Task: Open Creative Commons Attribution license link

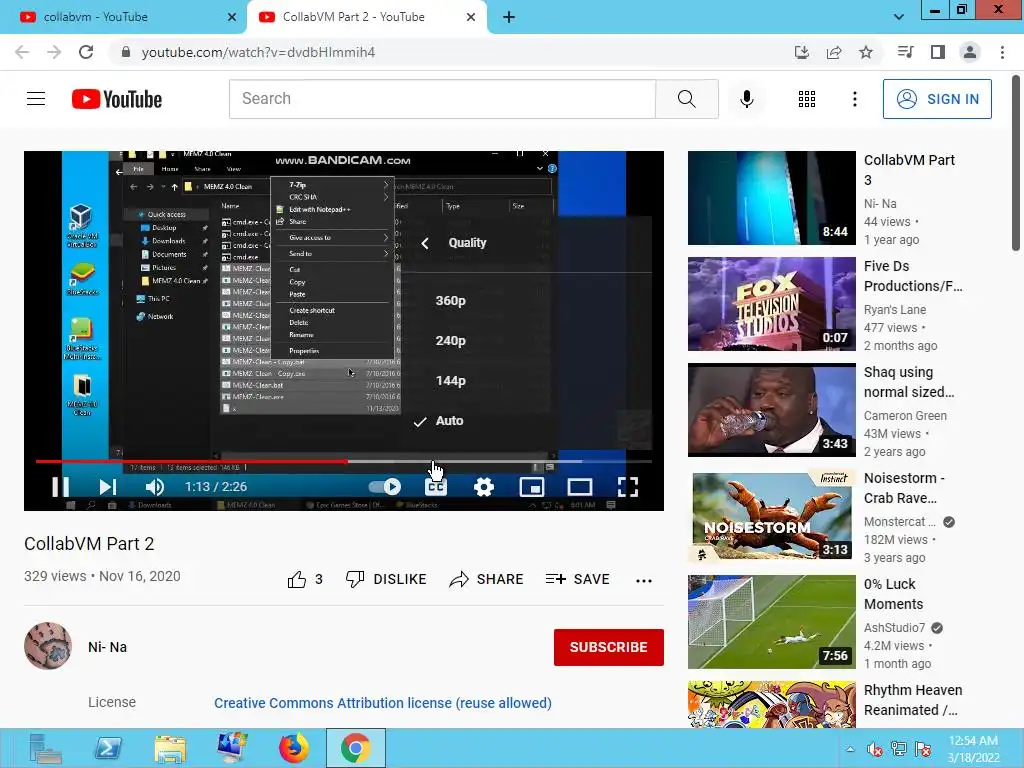Action: point(383,703)
